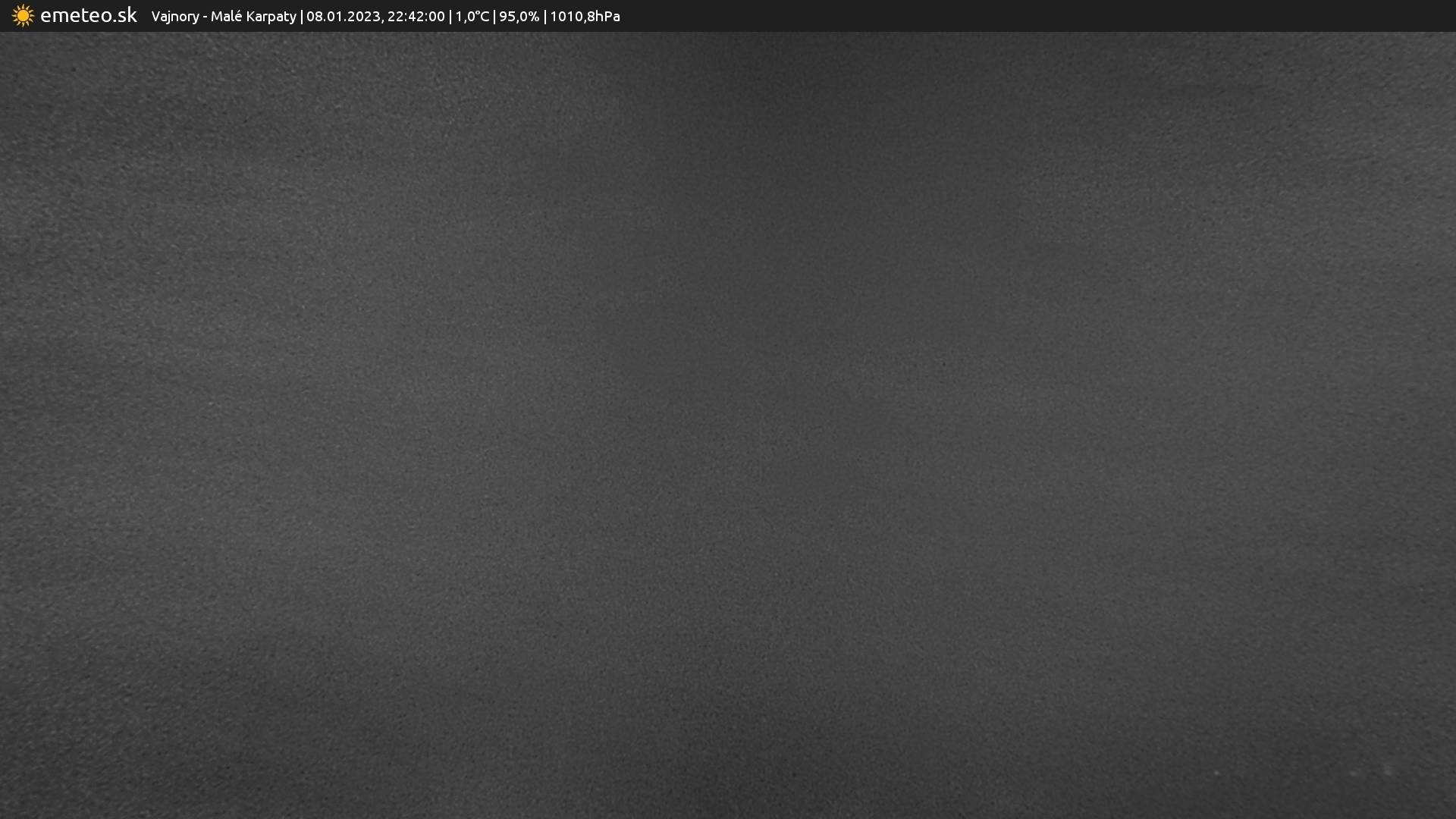Image resolution: width=1456 pixels, height=819 pixels.
Task: Click the empty header bar area on the right
Action: (1062, 16)
